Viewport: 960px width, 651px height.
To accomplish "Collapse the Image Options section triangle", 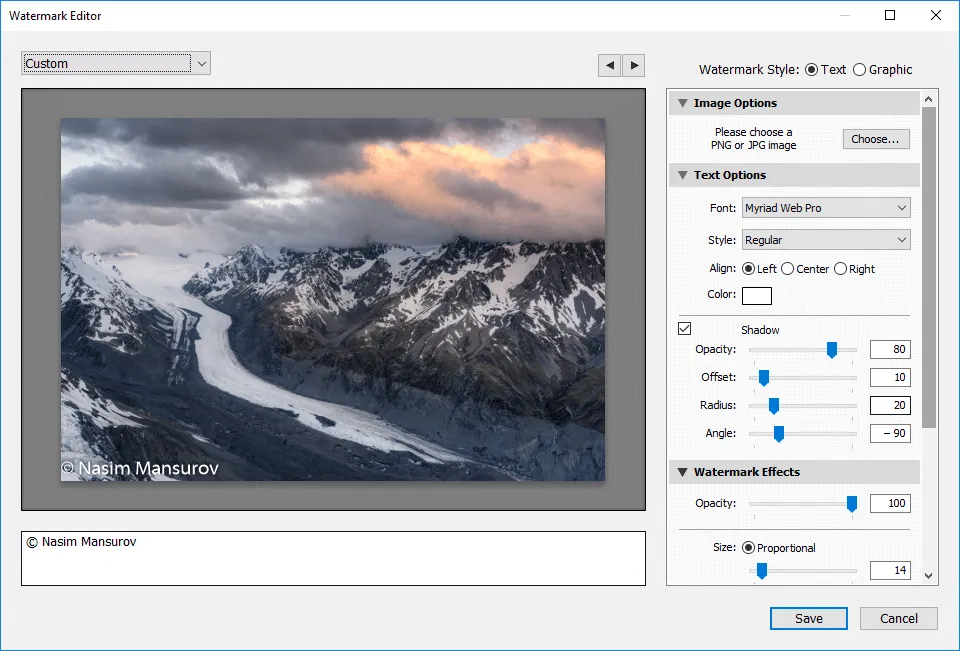I will (x=682, y=103).
